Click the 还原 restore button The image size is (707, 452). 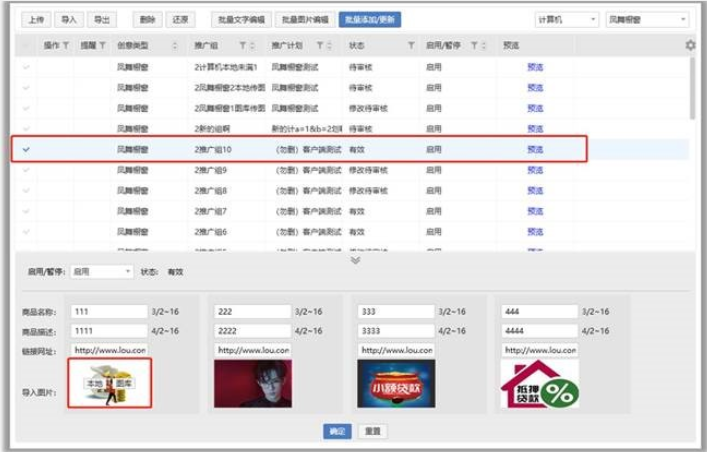click(180, 19)
